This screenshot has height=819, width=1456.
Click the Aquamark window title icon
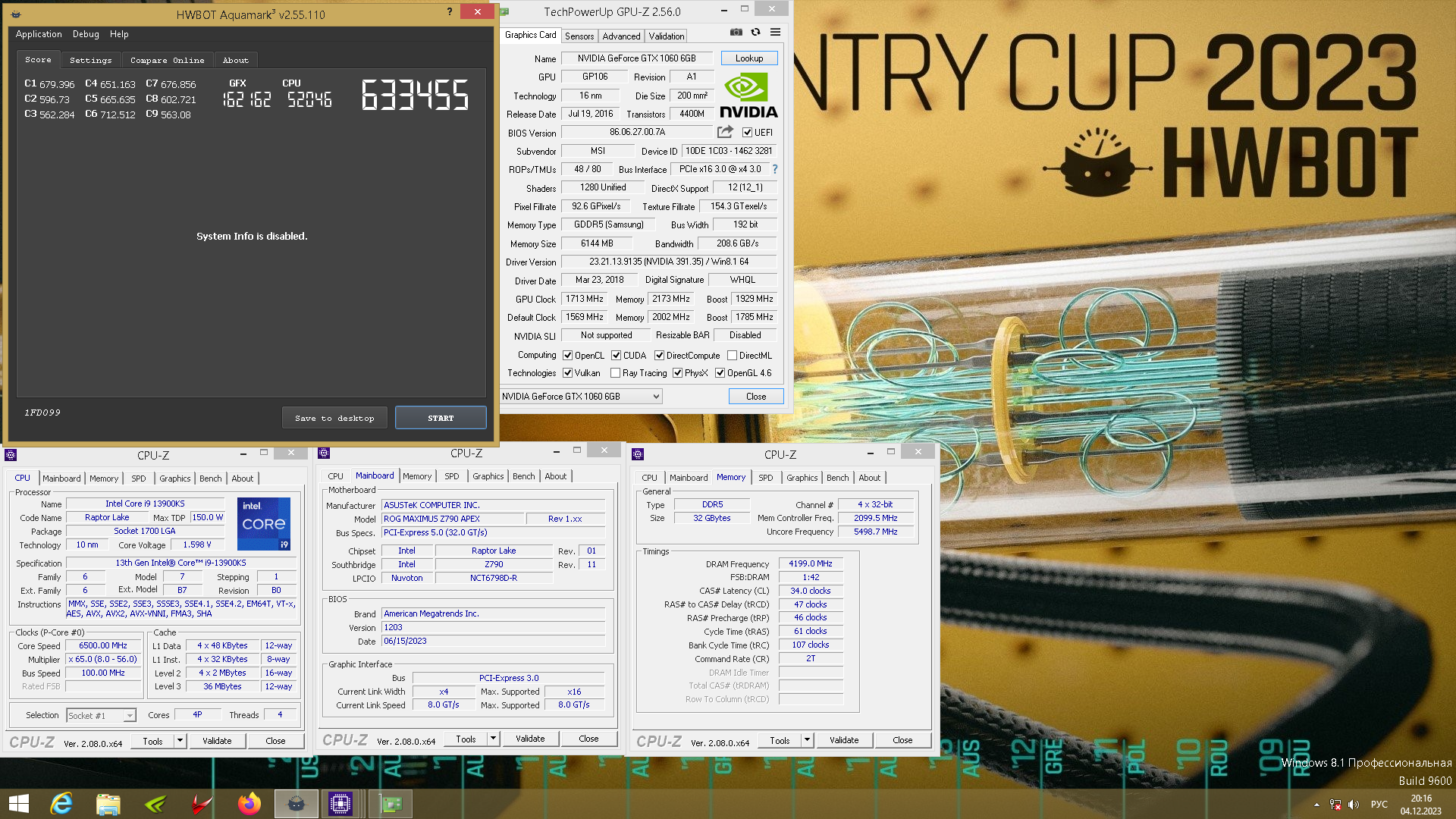coord(15,14)
